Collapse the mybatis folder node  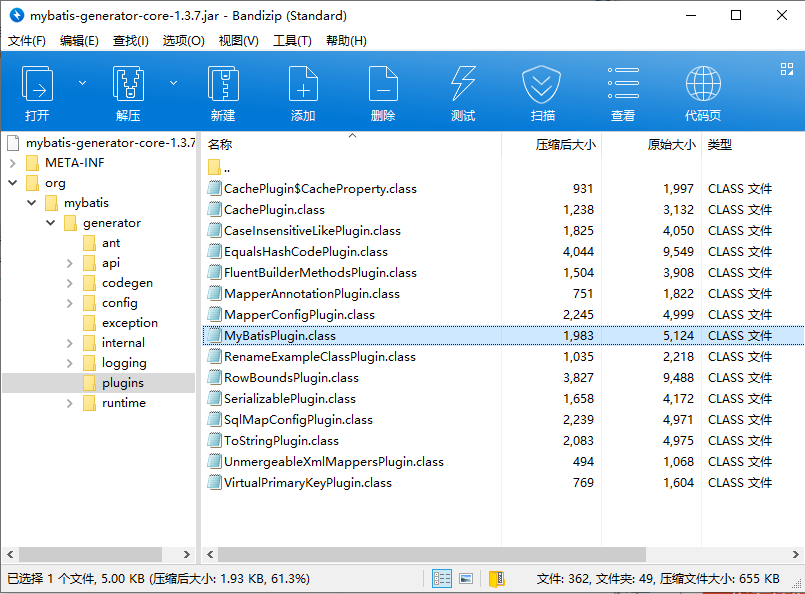[x=32, y=203]
